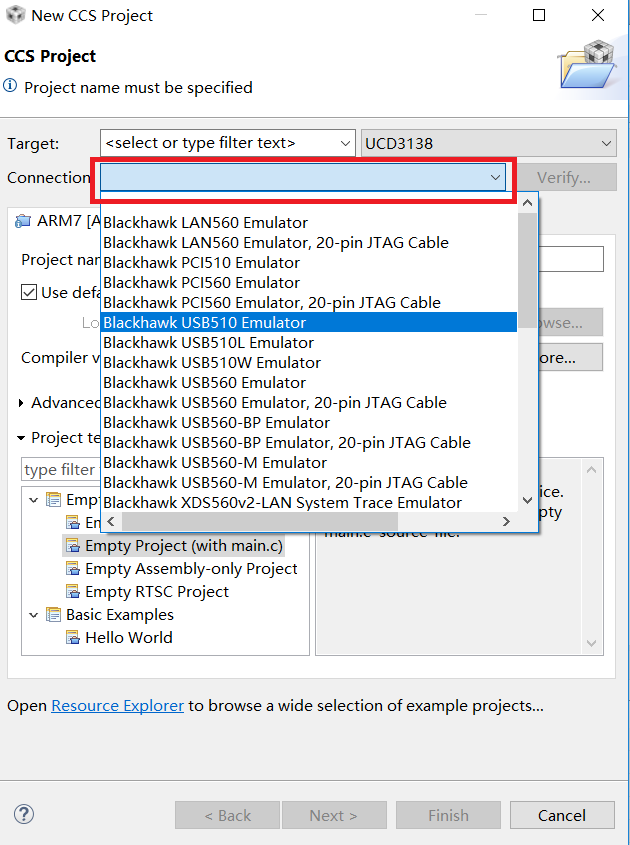Click the info icon beside project name message
This screenshot has width=630, height=845.
point(10,86)
